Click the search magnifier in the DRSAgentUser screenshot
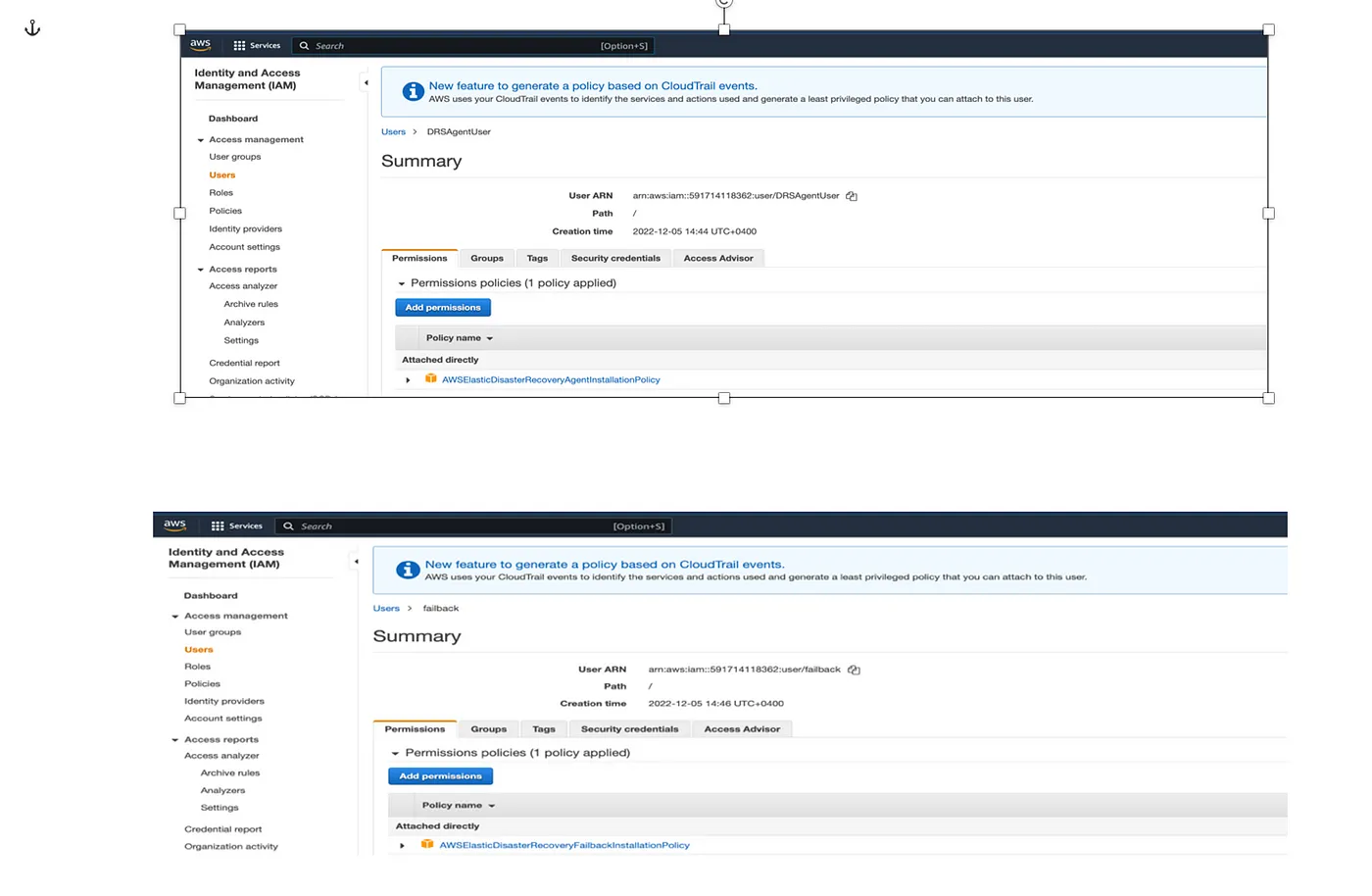Image resolution: width=1372 pixels, height=896 pixels. click(304, 45)
